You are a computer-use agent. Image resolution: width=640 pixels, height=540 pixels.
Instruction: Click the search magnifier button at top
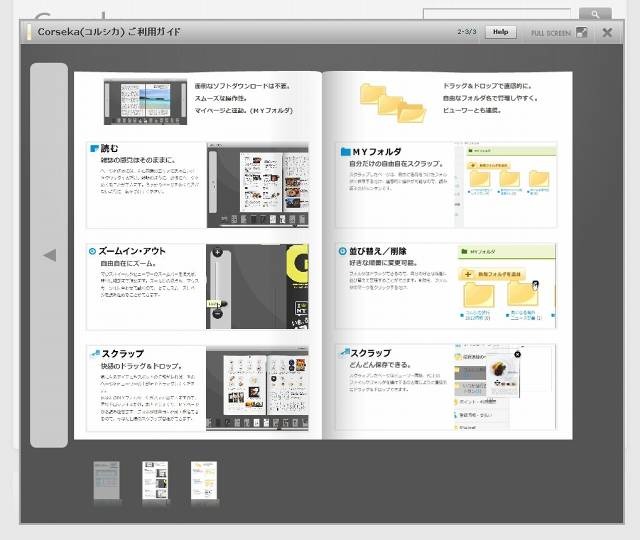click(x=595, y=14)
